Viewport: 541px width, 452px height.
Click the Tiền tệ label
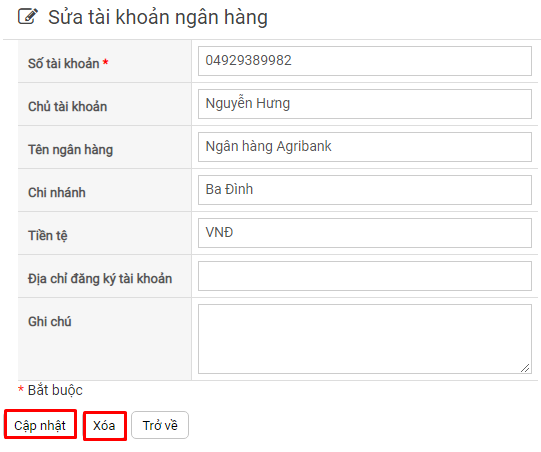tap(48, 236)
